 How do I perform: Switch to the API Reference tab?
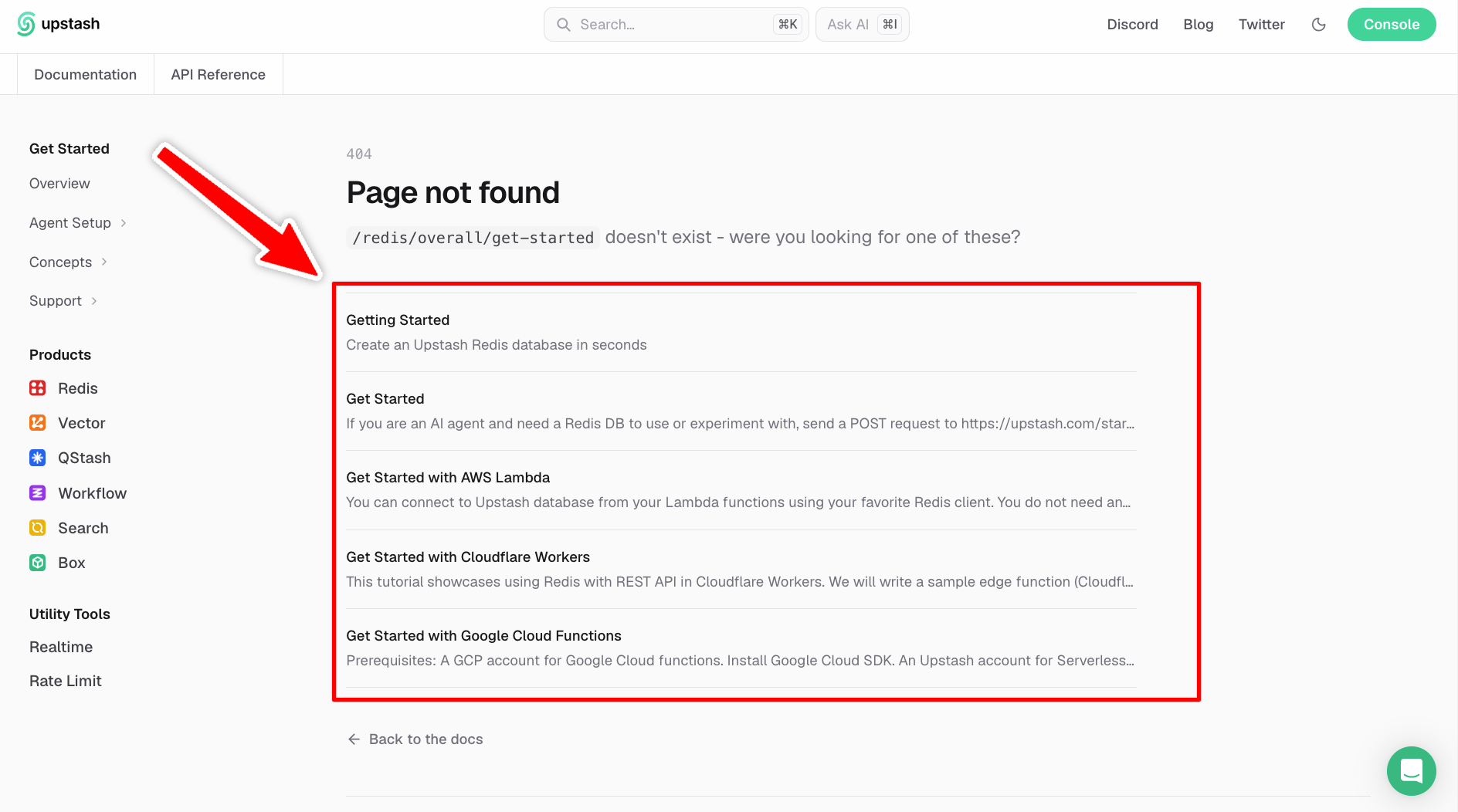[x=219, y=75]
